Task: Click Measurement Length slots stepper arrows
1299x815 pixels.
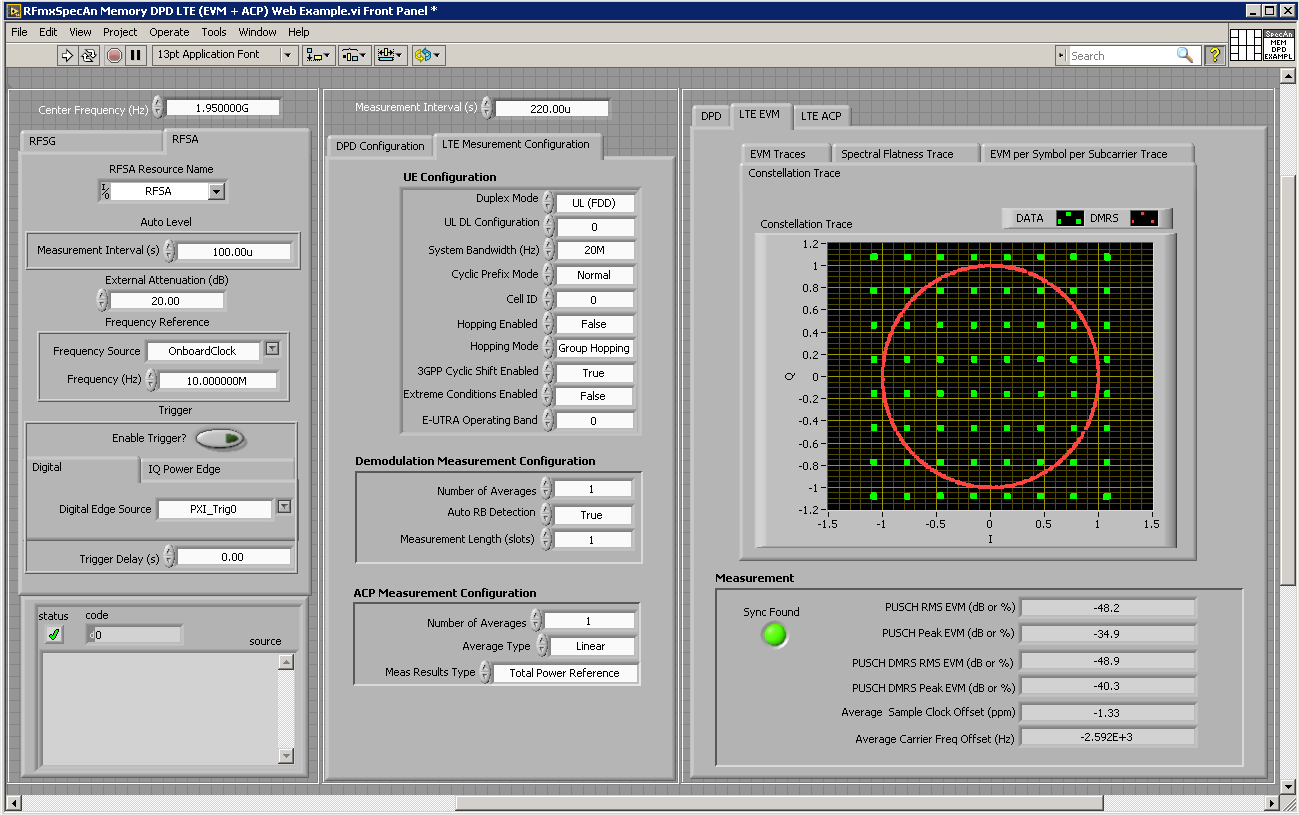Action: click(546, 538)
